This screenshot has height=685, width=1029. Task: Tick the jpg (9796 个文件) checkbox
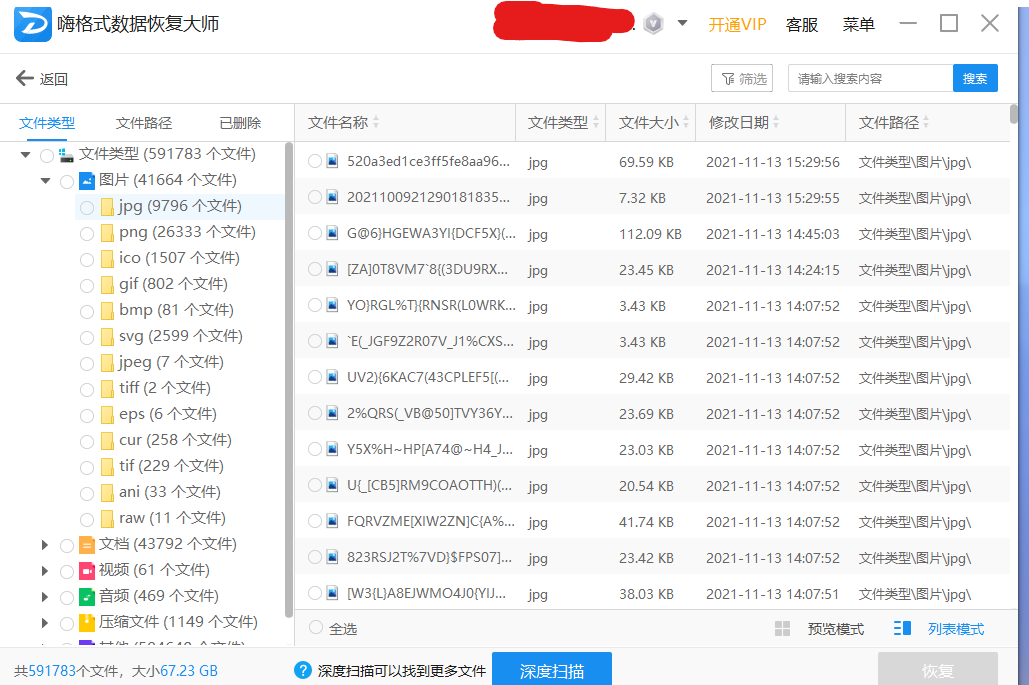click(87, 208)
